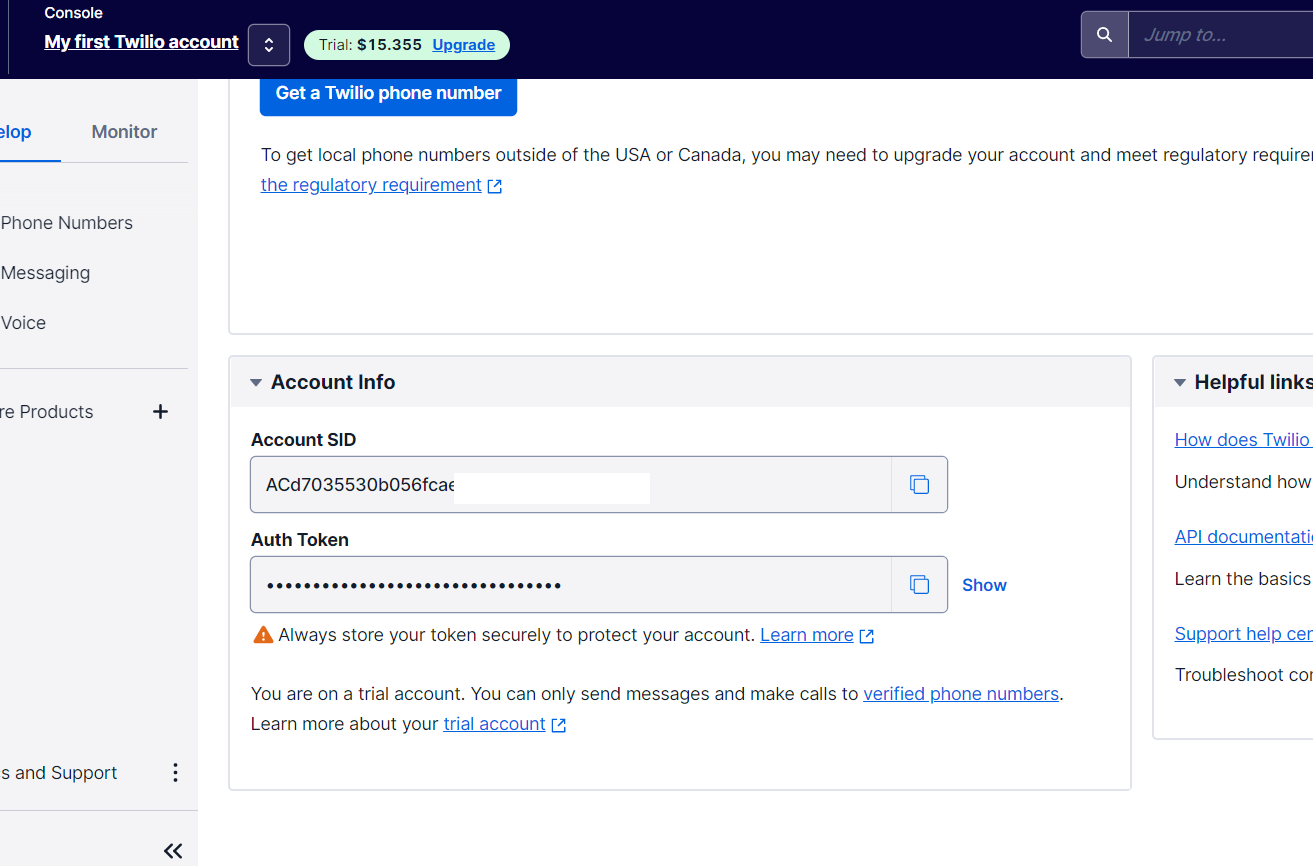Screen dimensions: 1313x866
Task: Click Get a Twilio phone number
Action: [x=388, y=93]
